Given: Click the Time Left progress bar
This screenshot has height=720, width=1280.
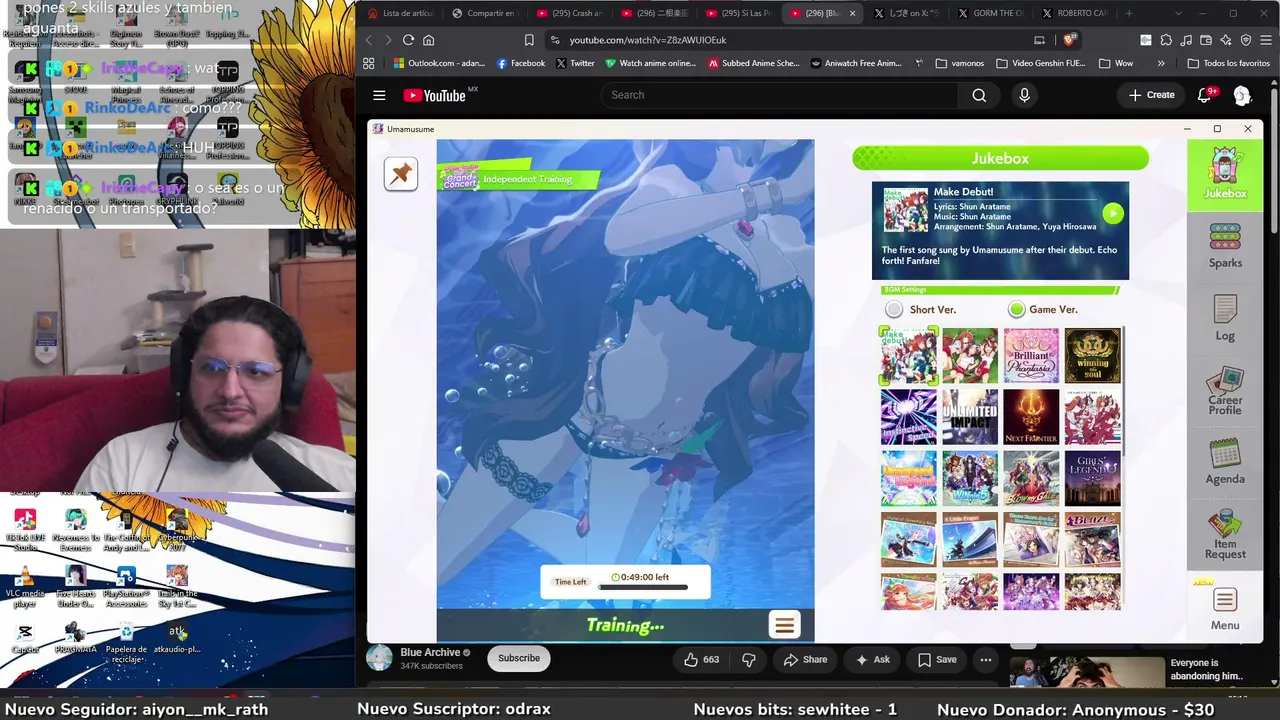Looking at the screenshot, I should tap(643, 587).
